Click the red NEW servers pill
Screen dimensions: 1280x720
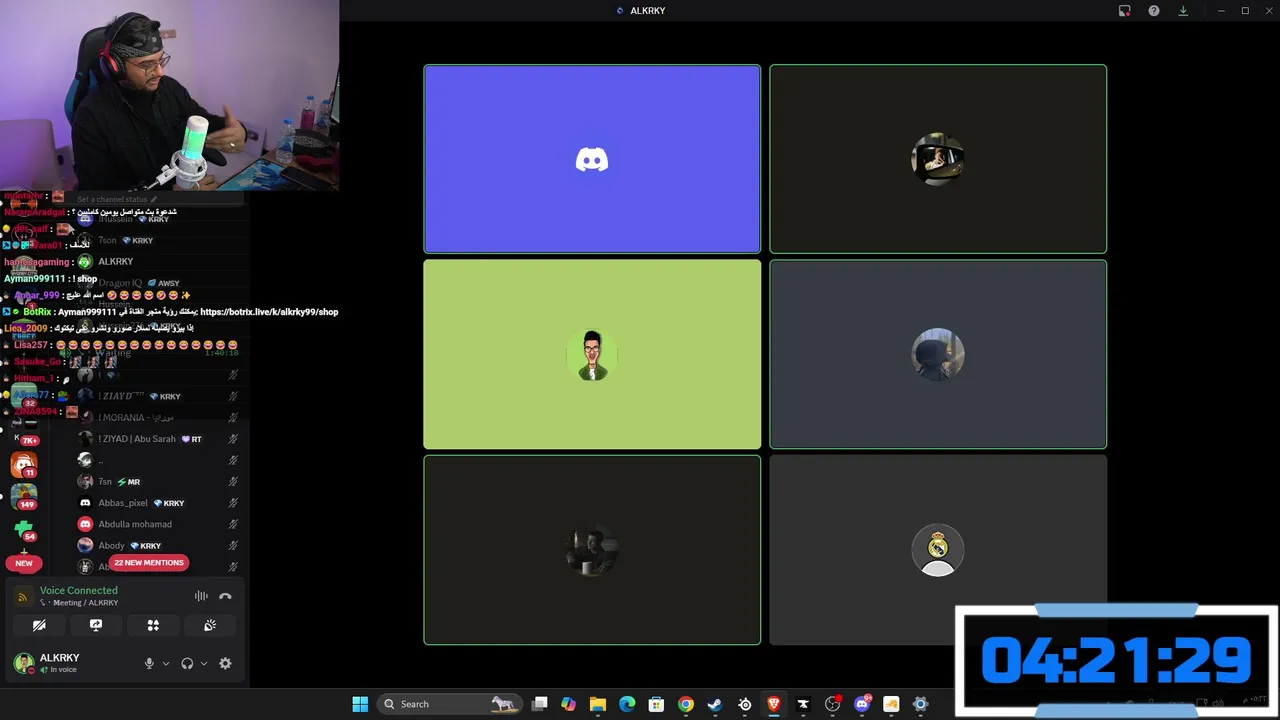tap(24, 563)
